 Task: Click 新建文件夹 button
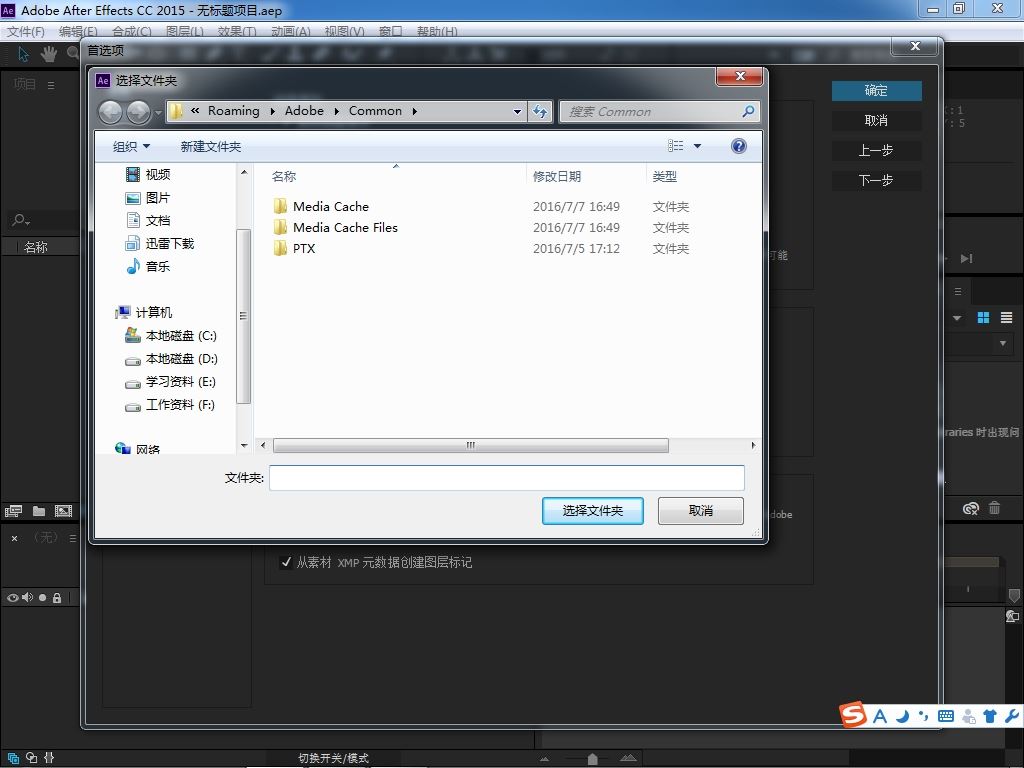click(210, 146)
